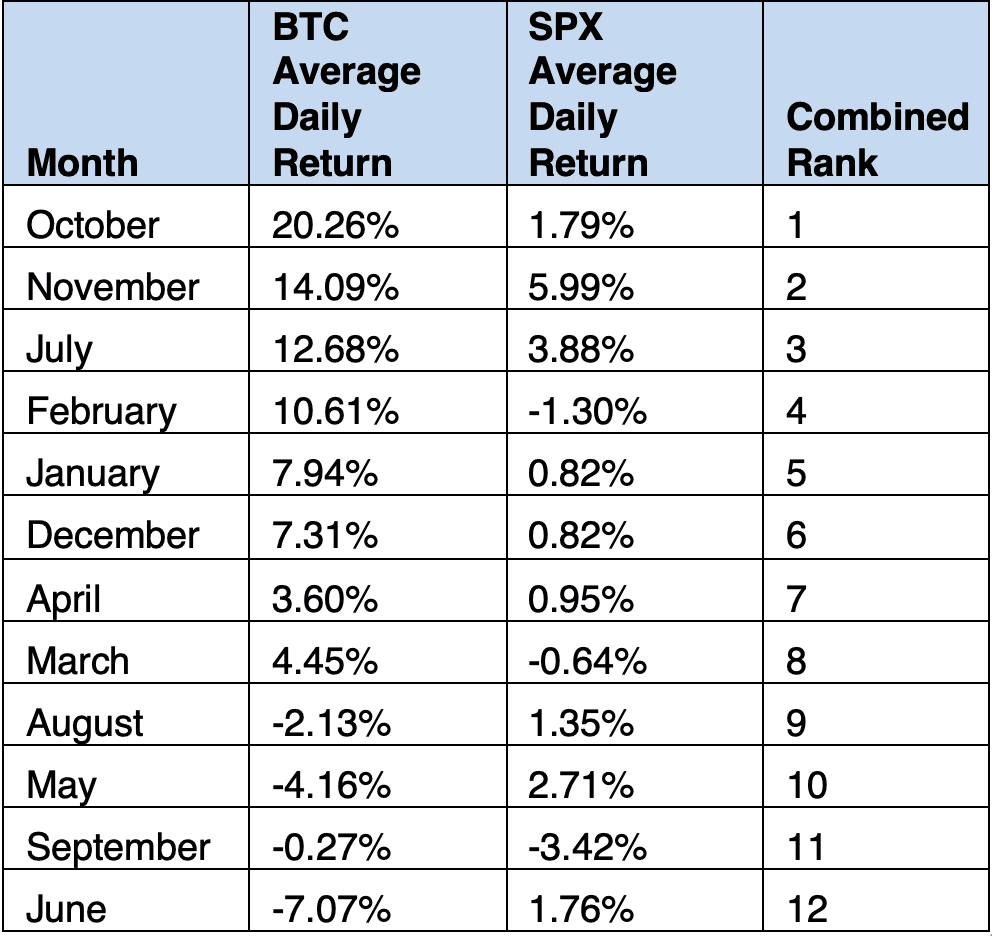Select the BTC Average Daily Return header
The height and width of the screenshot is (936, 992).
pos(346,94)
